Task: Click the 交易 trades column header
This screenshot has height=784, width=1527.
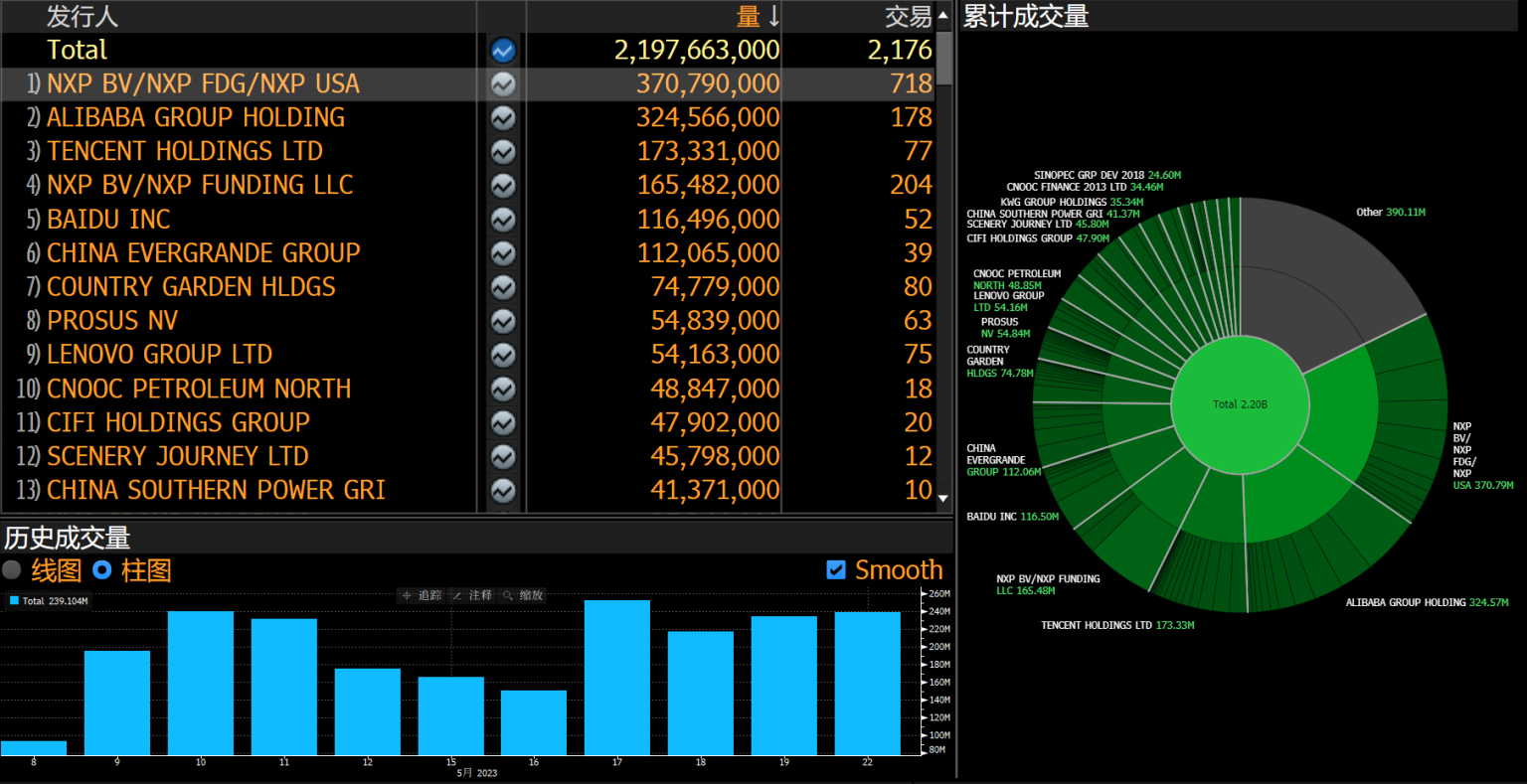Action: pyautogui.click(x=908, y=16)
